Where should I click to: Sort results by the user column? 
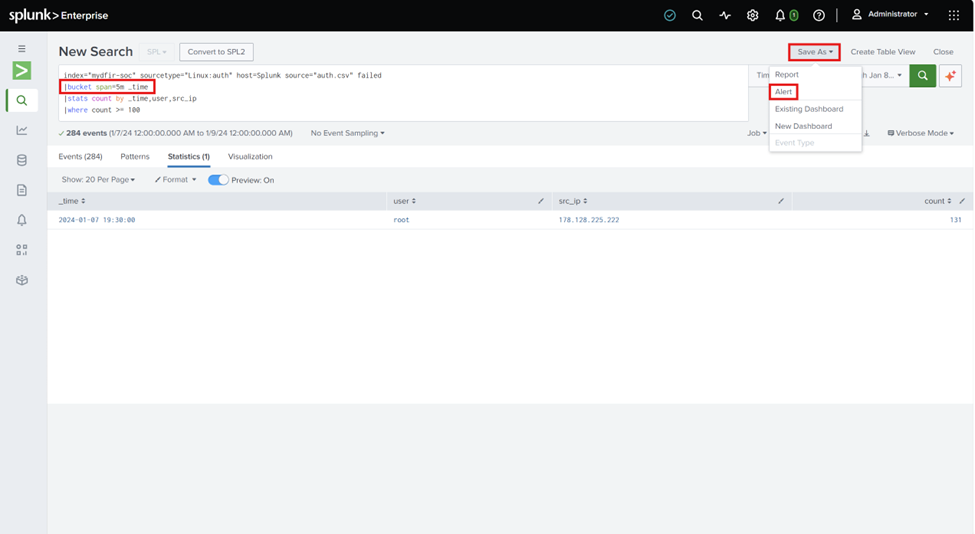point(404,201)
